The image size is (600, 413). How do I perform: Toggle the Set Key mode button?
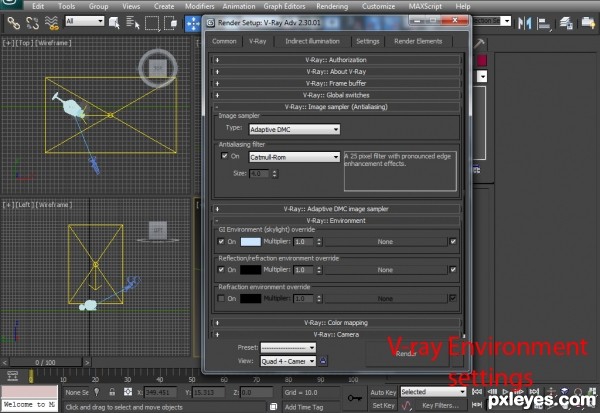(x=383, y=405)
